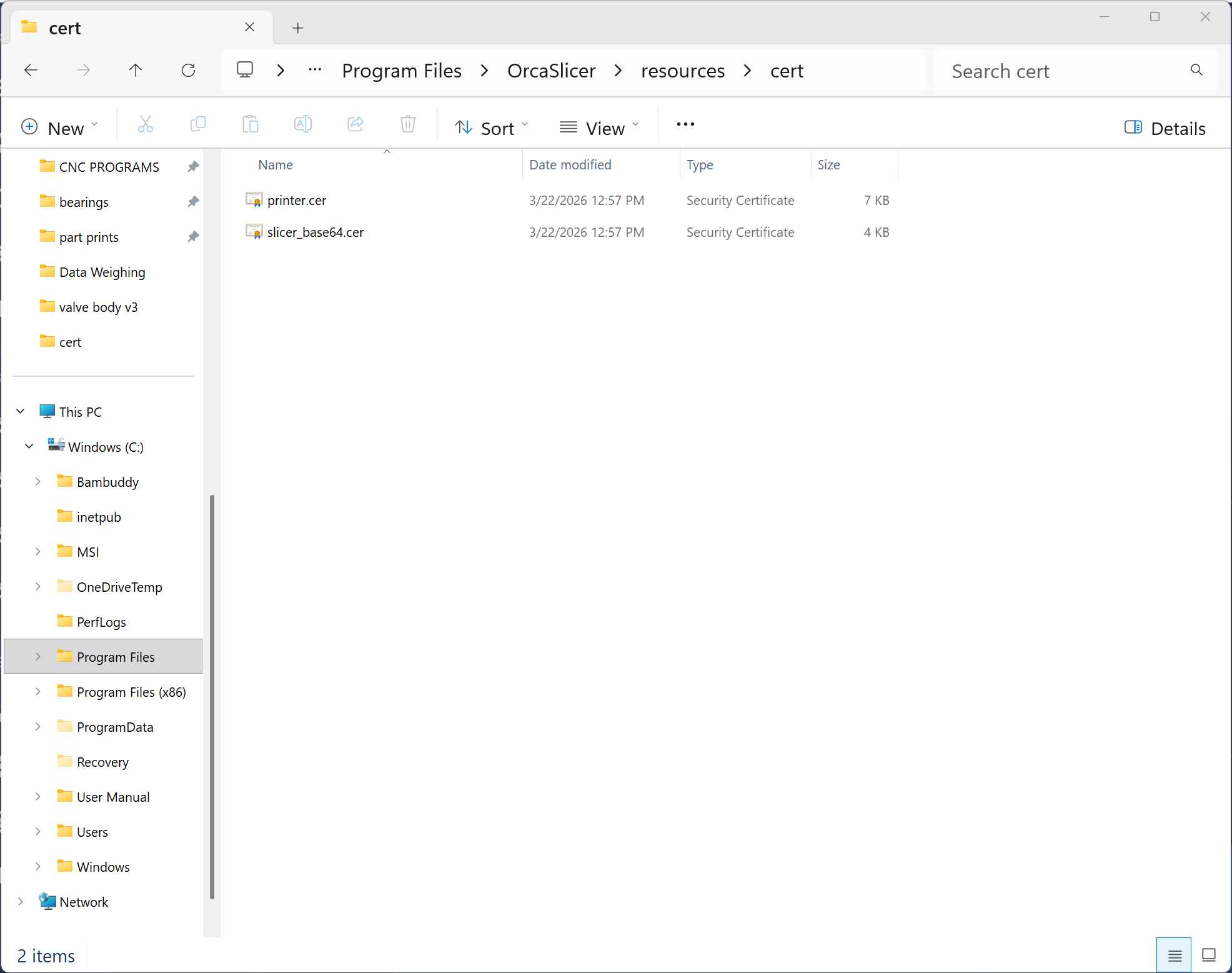Select the User Manual folder in tree
This screenshot has height=973, width=1232.
click(113, 797)
